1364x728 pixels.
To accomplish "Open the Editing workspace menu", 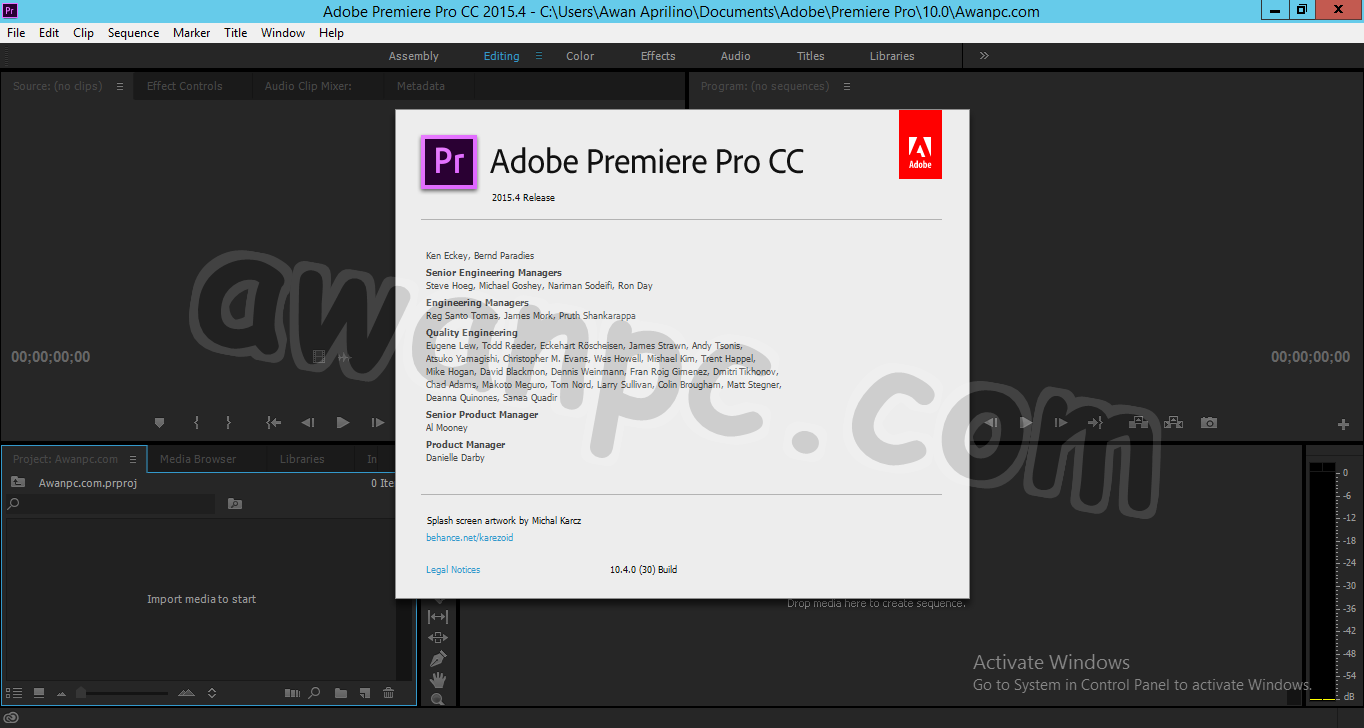I will [539, 56].
